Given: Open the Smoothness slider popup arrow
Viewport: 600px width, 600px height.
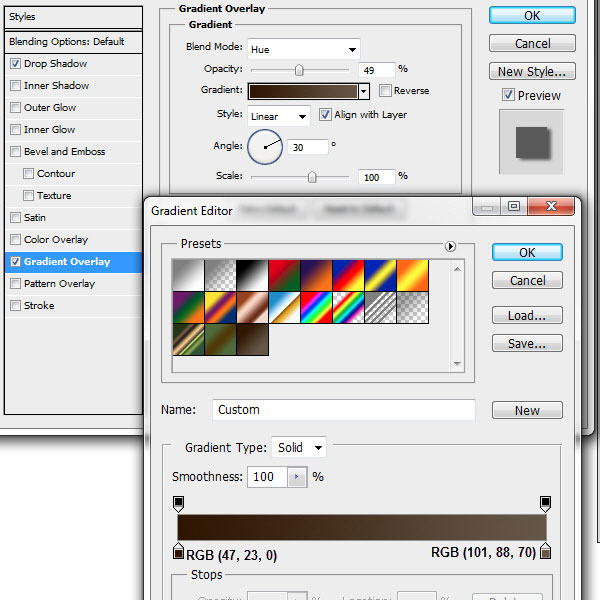Looking at the screenshot, I should click(297, 477).
